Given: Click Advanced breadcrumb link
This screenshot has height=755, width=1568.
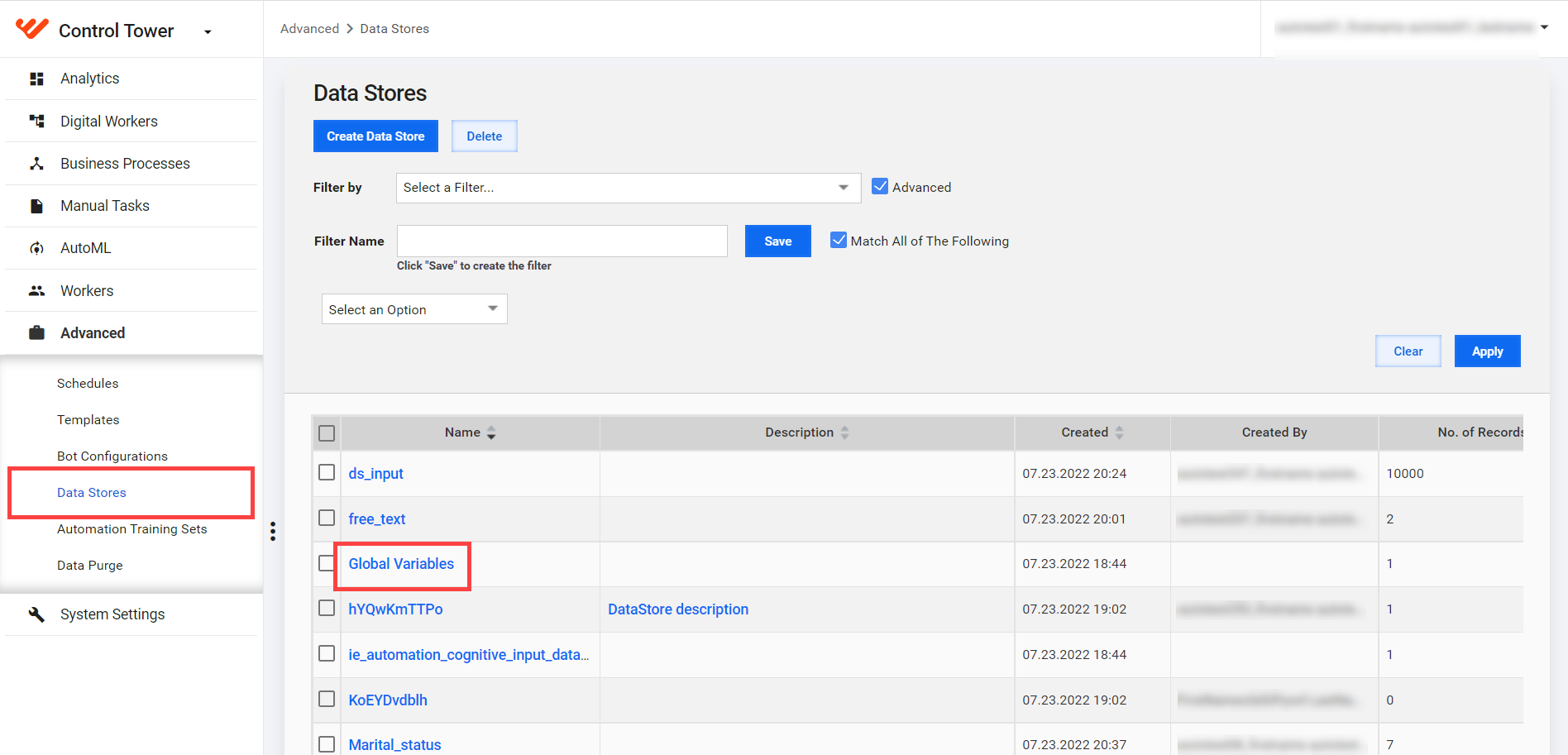Looking at the screenshot, I should point(310,29).
